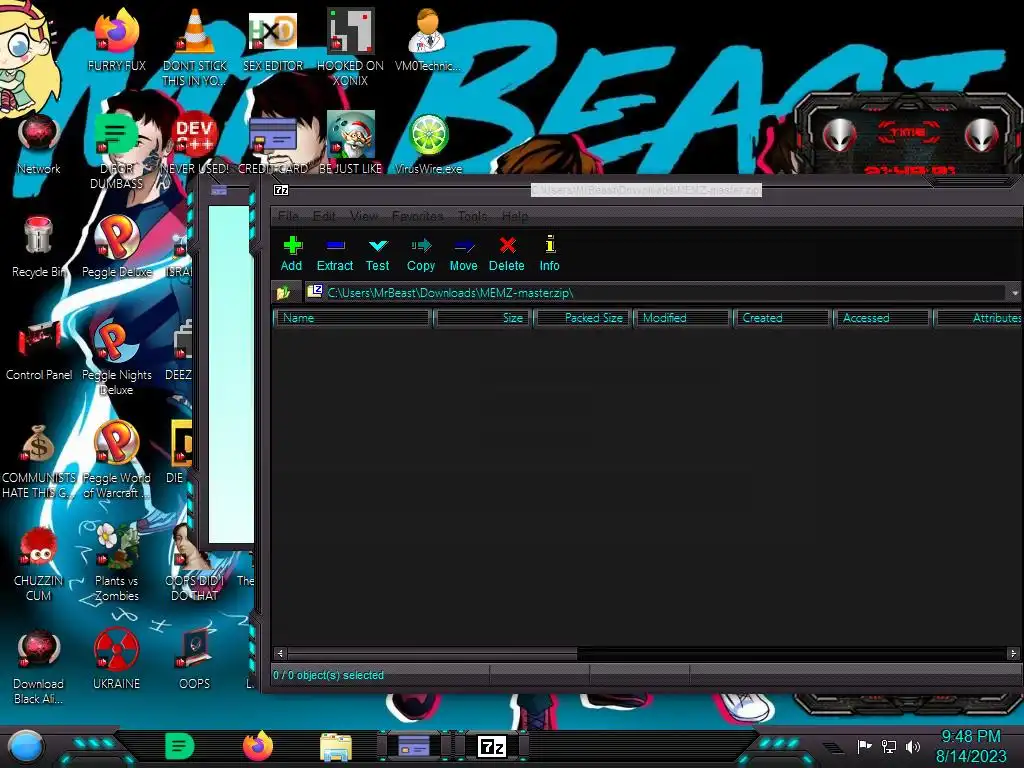Sort by the Accessed column header
This screenshot has height=768, width=1024.
point(882,318)
